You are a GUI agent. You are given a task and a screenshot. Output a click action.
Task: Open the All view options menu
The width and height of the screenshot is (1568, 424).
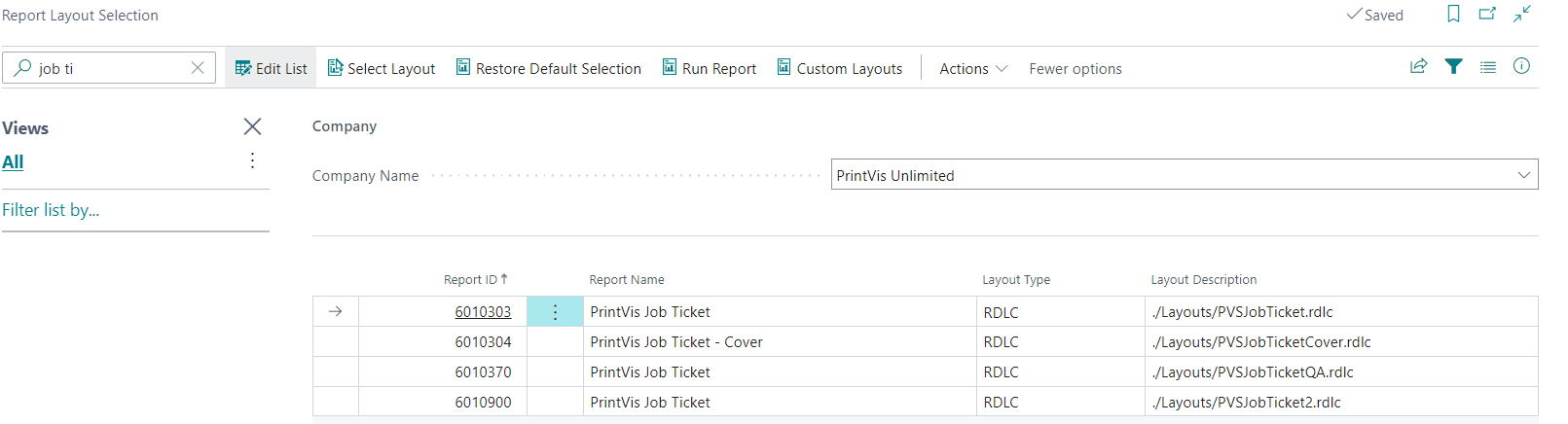click(x=252, y=161)
